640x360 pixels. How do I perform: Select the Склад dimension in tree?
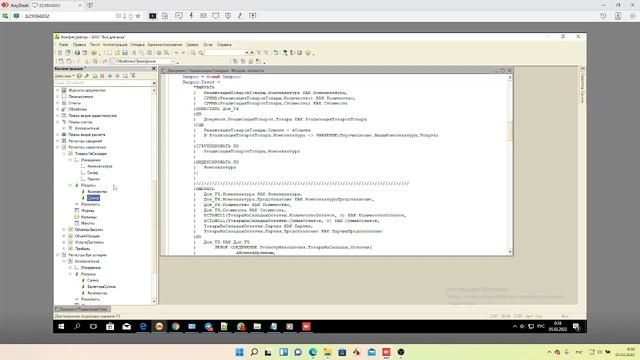(93, 173)
